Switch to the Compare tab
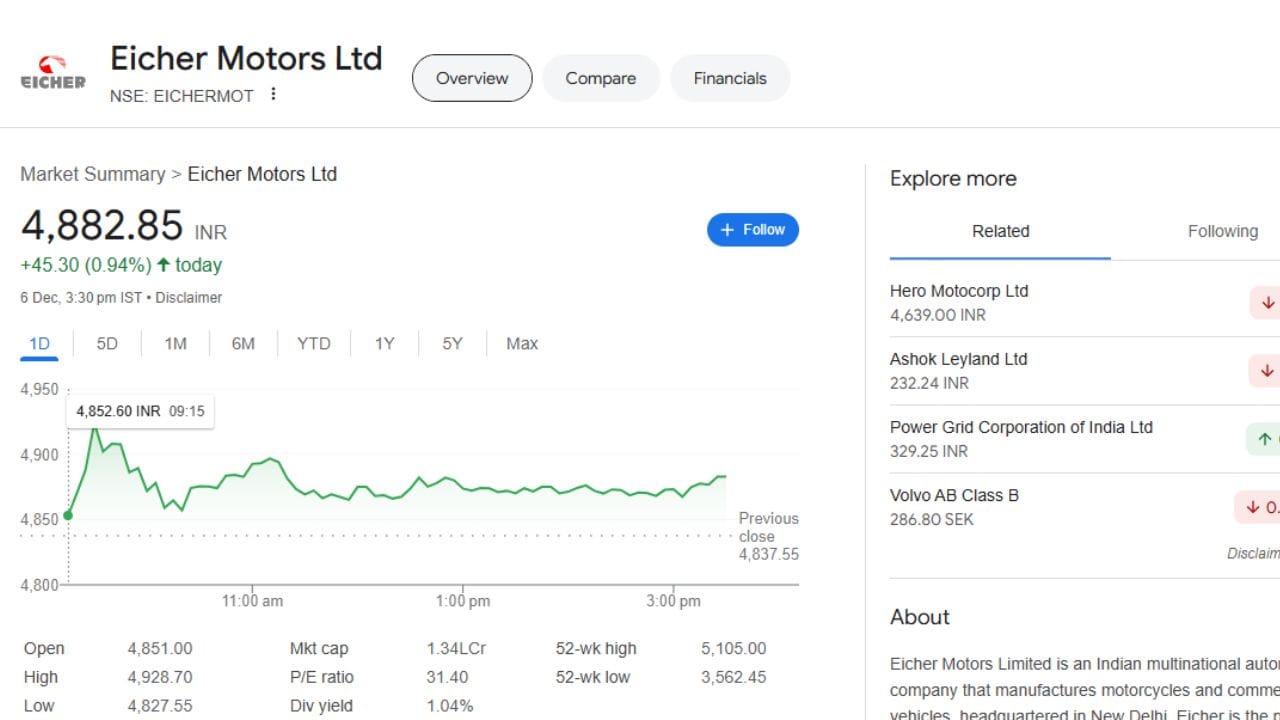The height and width of the screenshot is (720, 1280). click(600, 78)
